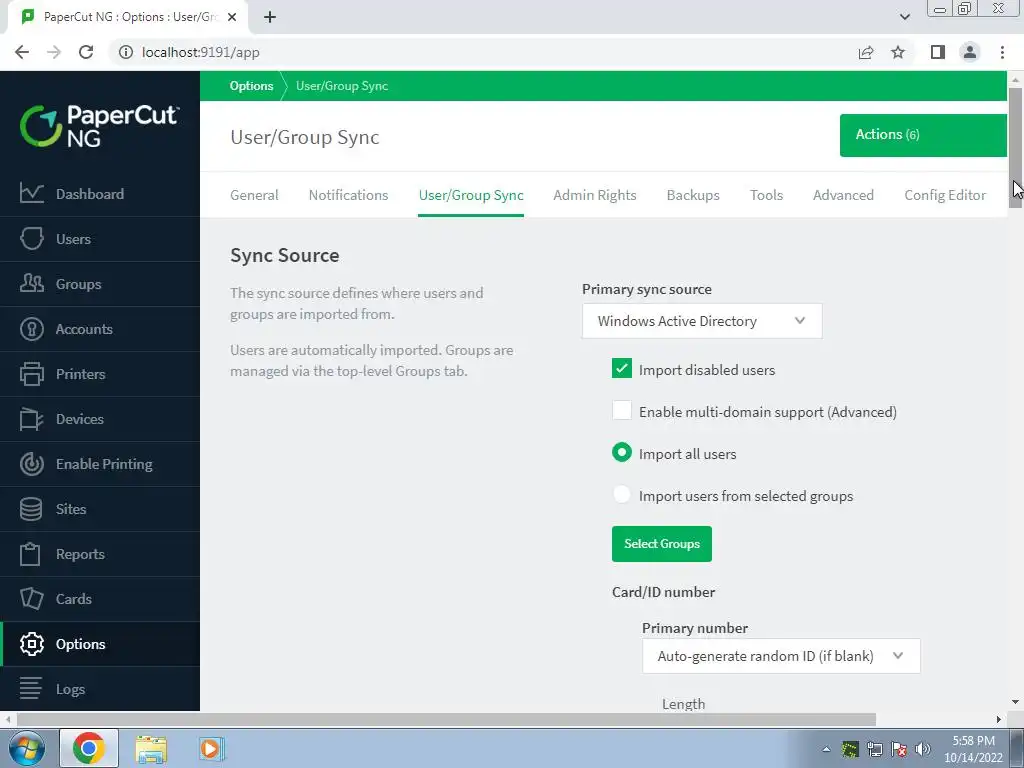The width and height of the screenshot is (1024, 768).
Task: Open Primary number dropdown
Action: (x=781, y=656)
